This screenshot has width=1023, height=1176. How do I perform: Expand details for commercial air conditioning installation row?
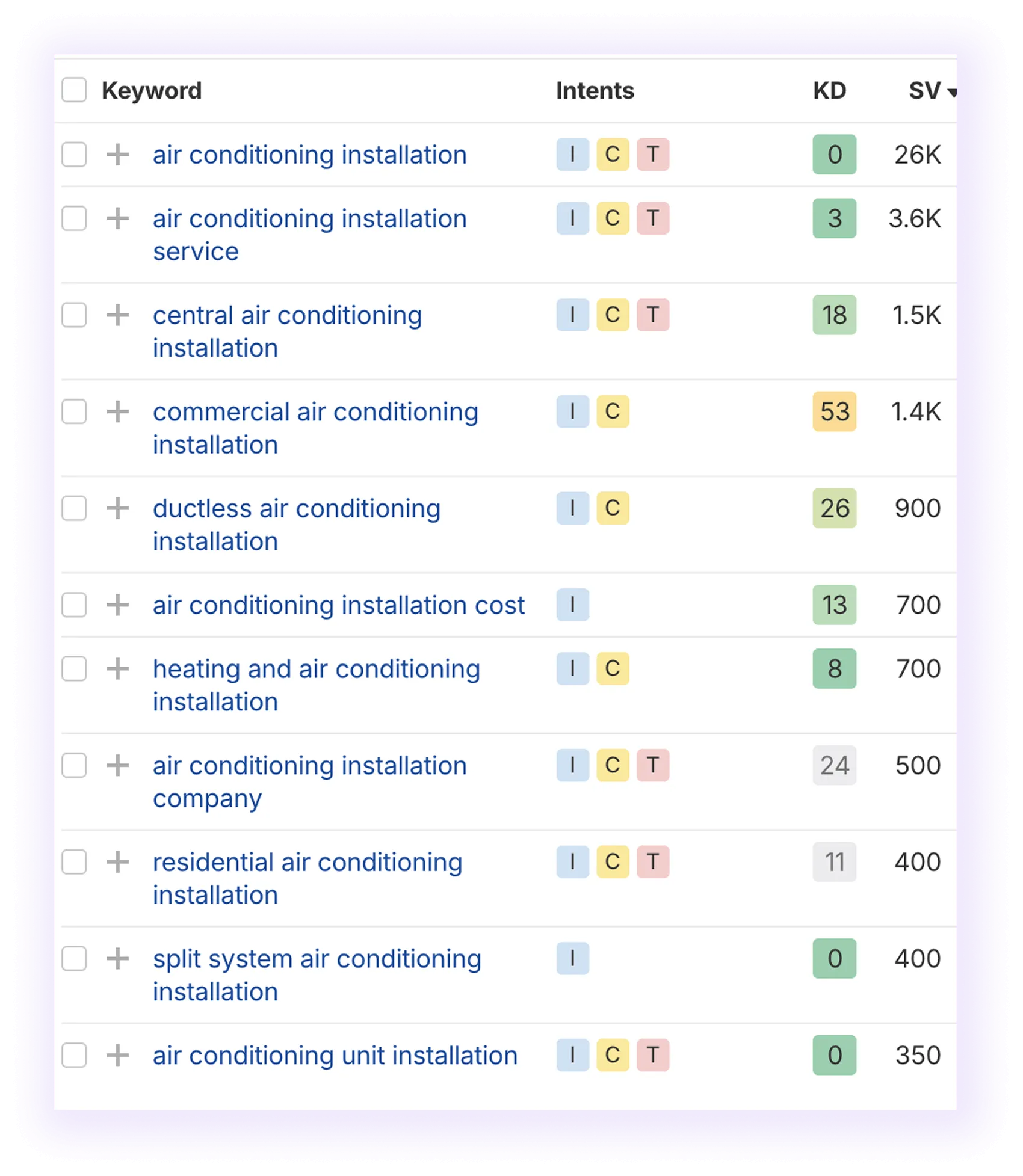point(118,411)
